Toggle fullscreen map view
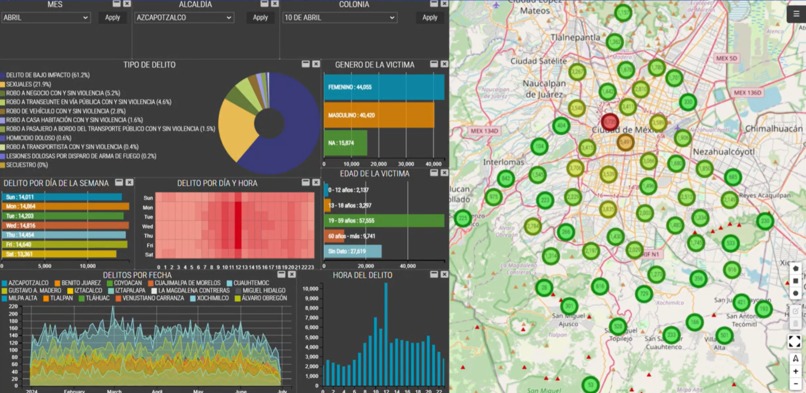Image resolution: width=806 pixels, height=393 pixels. click(x=795, y=342)
